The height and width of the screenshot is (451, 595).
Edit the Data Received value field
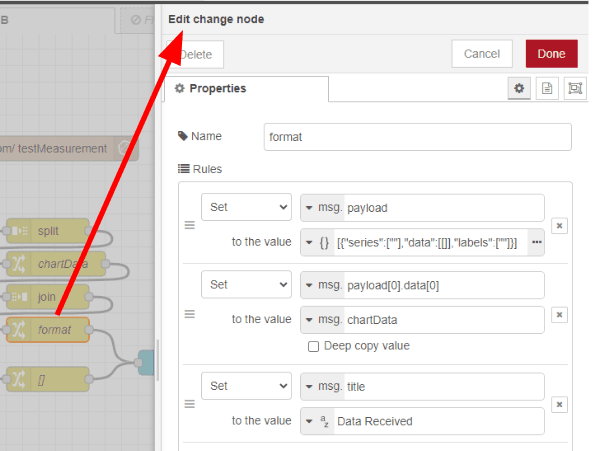(439, 421)
